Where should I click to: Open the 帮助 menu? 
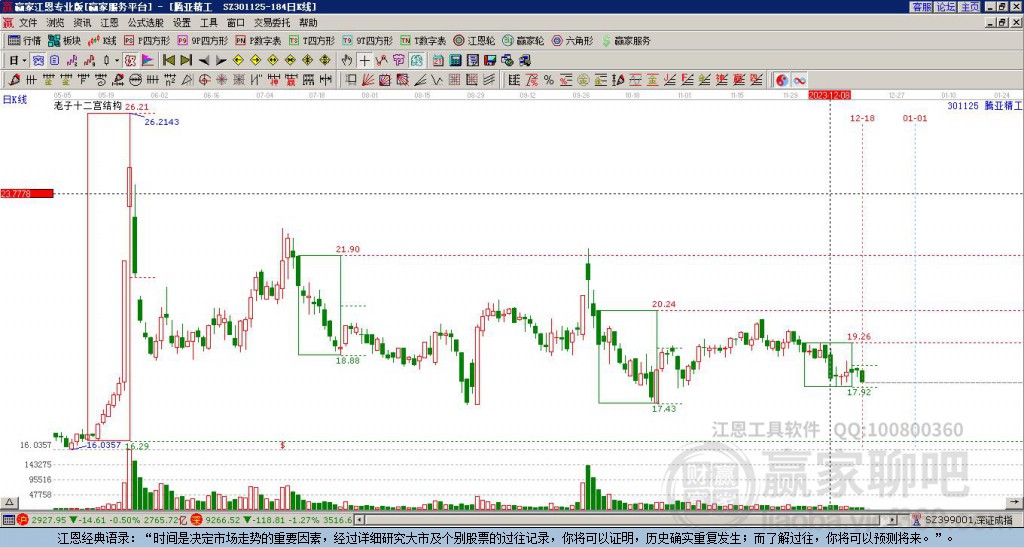308,23
